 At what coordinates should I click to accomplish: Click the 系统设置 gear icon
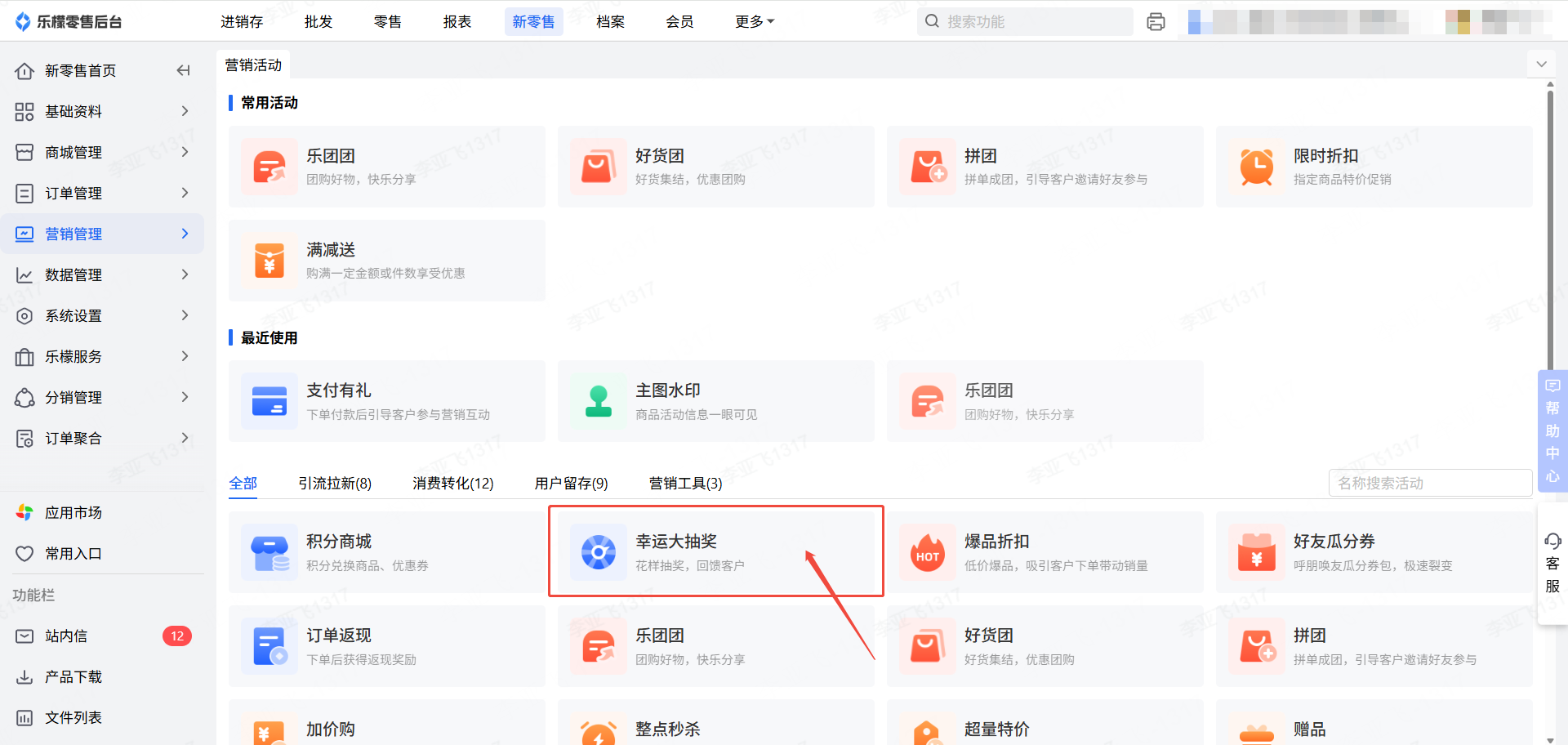pyautogui.click(x=24, y=316)
